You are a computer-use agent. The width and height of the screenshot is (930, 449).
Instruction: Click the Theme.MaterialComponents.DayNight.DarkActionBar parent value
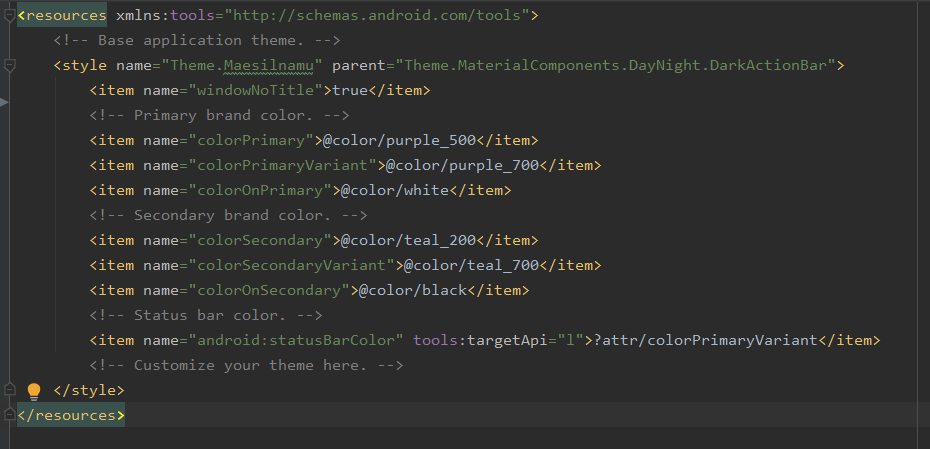[x=616, y=65]
